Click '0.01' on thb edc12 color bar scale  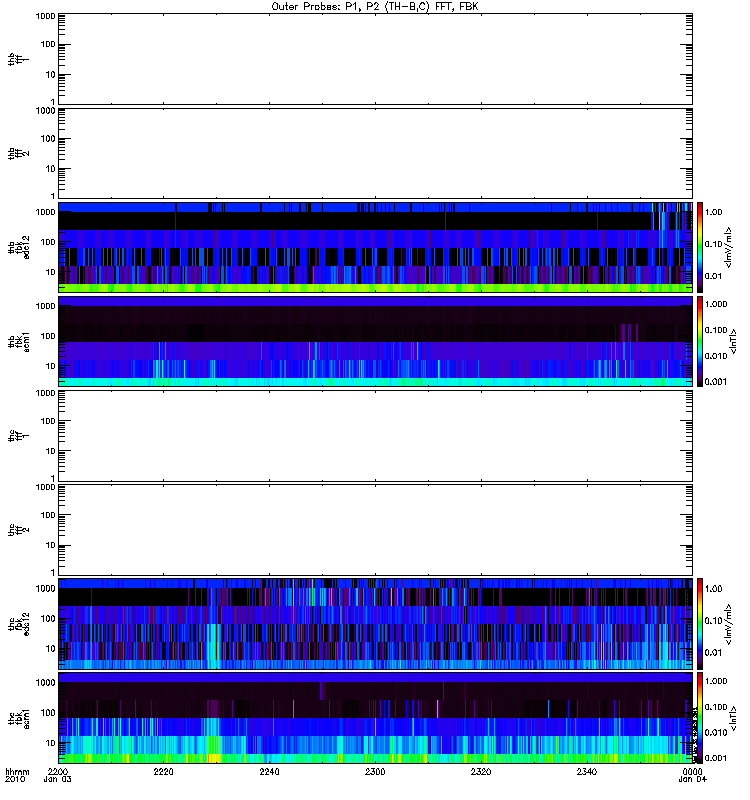pyautogui.click(x=713, y=276)
